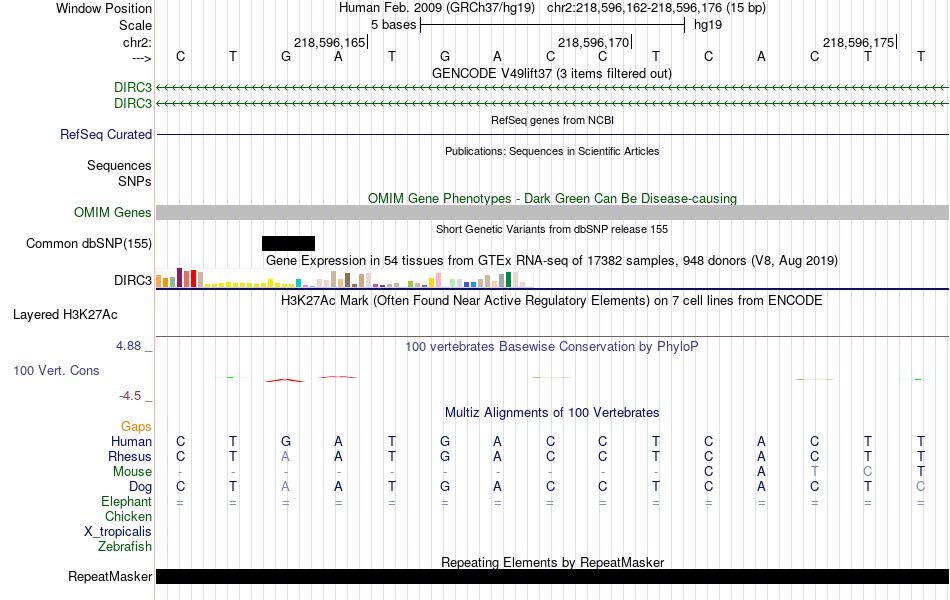Image resolution: width=950 pixels, height=600 pixels.
Task: Click the light-gray mismatched A in the Rhesus row
Action: click(285, 456)
